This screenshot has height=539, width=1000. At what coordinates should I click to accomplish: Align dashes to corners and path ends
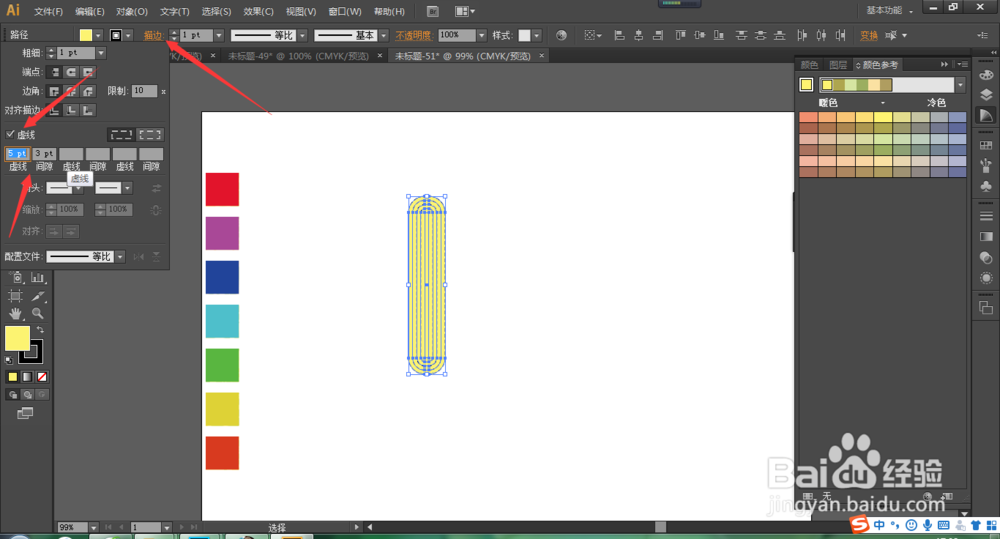click(150, 135)
